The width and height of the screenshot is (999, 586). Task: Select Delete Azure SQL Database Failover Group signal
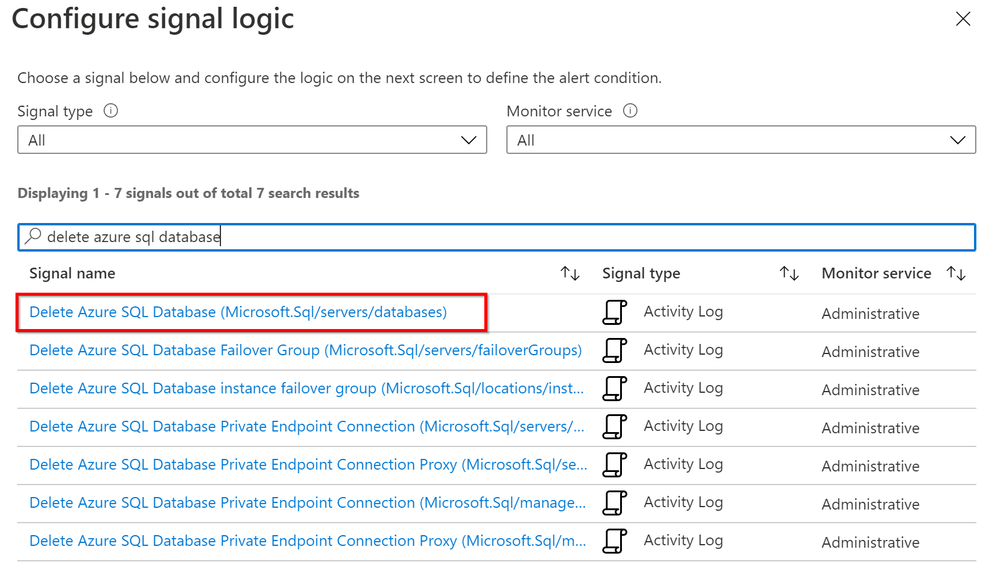coord(305,350)
